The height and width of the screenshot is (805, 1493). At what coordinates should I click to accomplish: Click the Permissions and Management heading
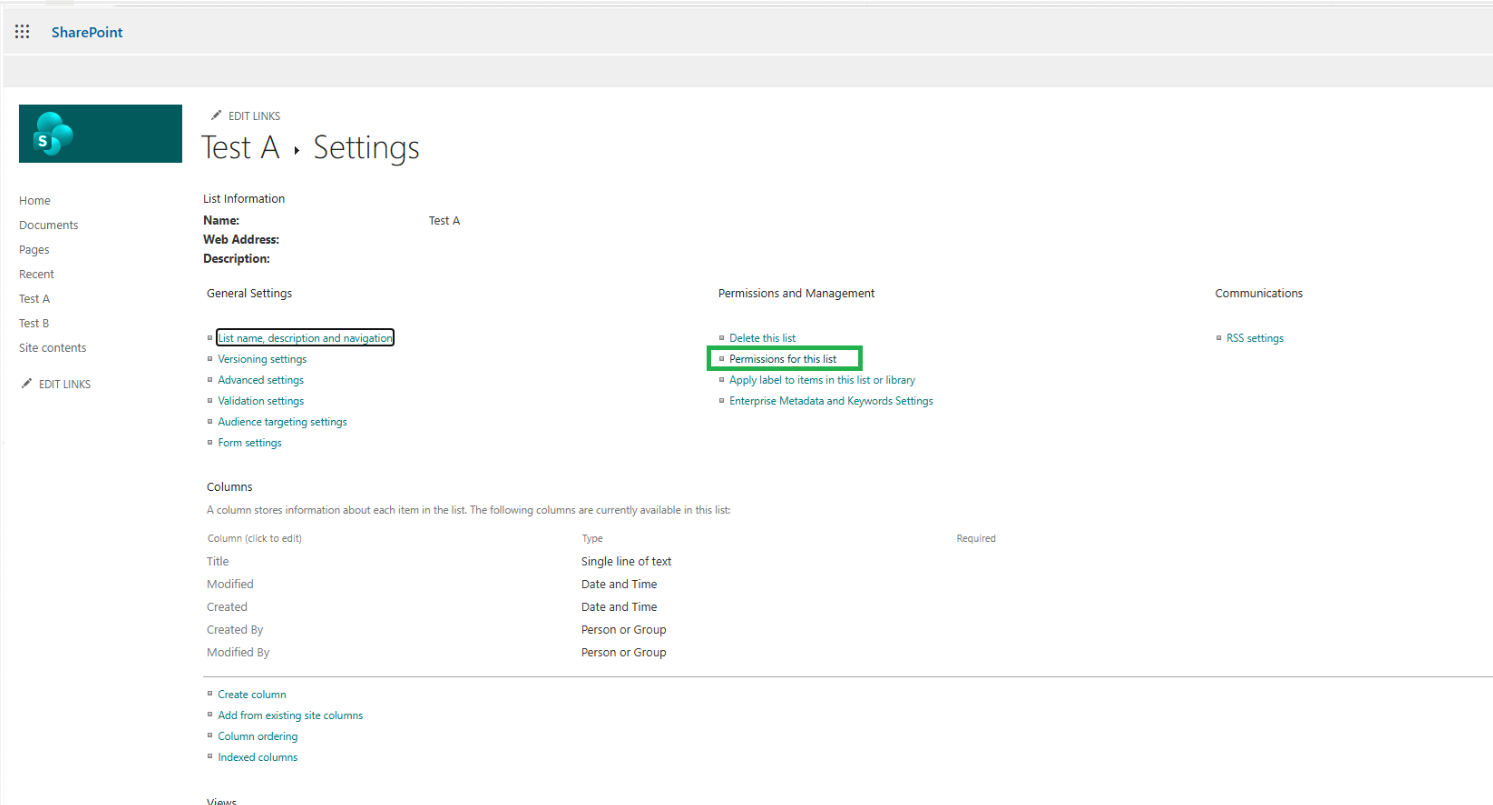click(796, 293)
